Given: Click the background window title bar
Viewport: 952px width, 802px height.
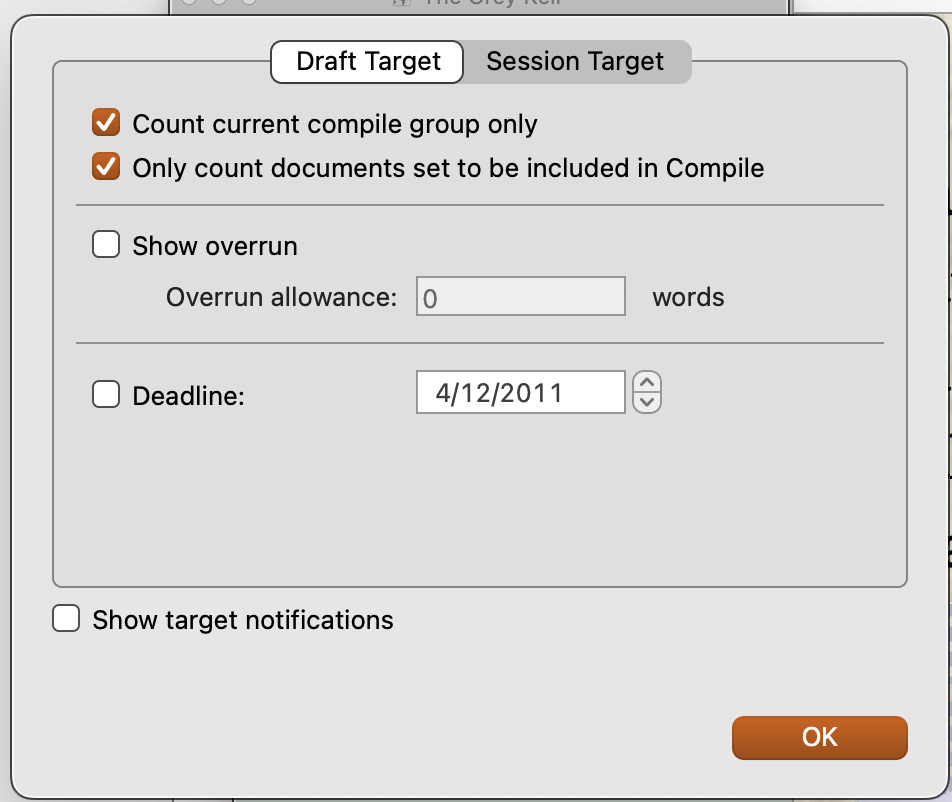Looking at the screenshot, I should 479,5.
